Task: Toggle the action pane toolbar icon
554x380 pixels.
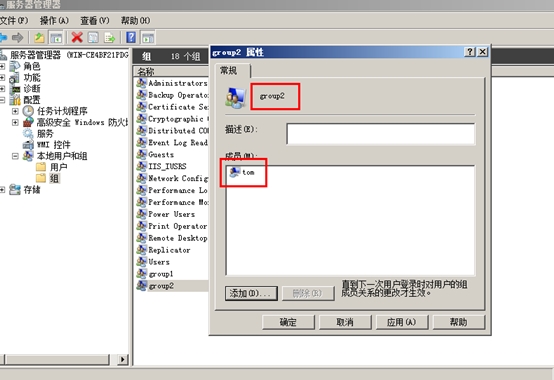Action: 148,37
